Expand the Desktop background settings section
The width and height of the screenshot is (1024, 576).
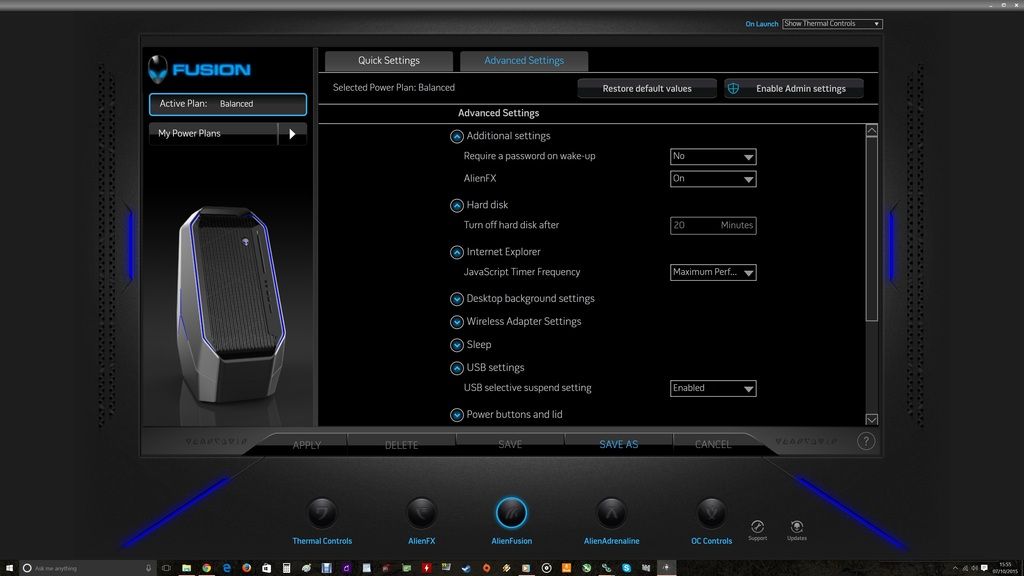[456, 299]
